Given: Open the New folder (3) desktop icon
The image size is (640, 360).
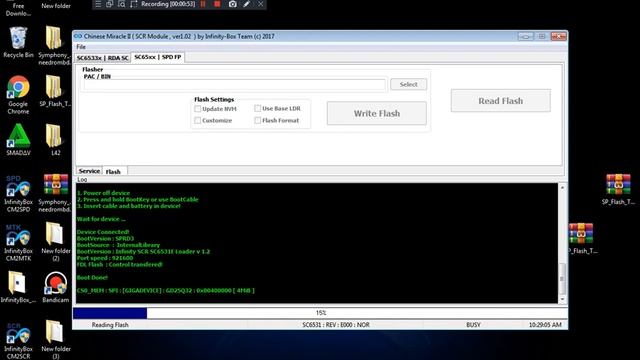Looking at the screenshot, I should tap(56, 340).
